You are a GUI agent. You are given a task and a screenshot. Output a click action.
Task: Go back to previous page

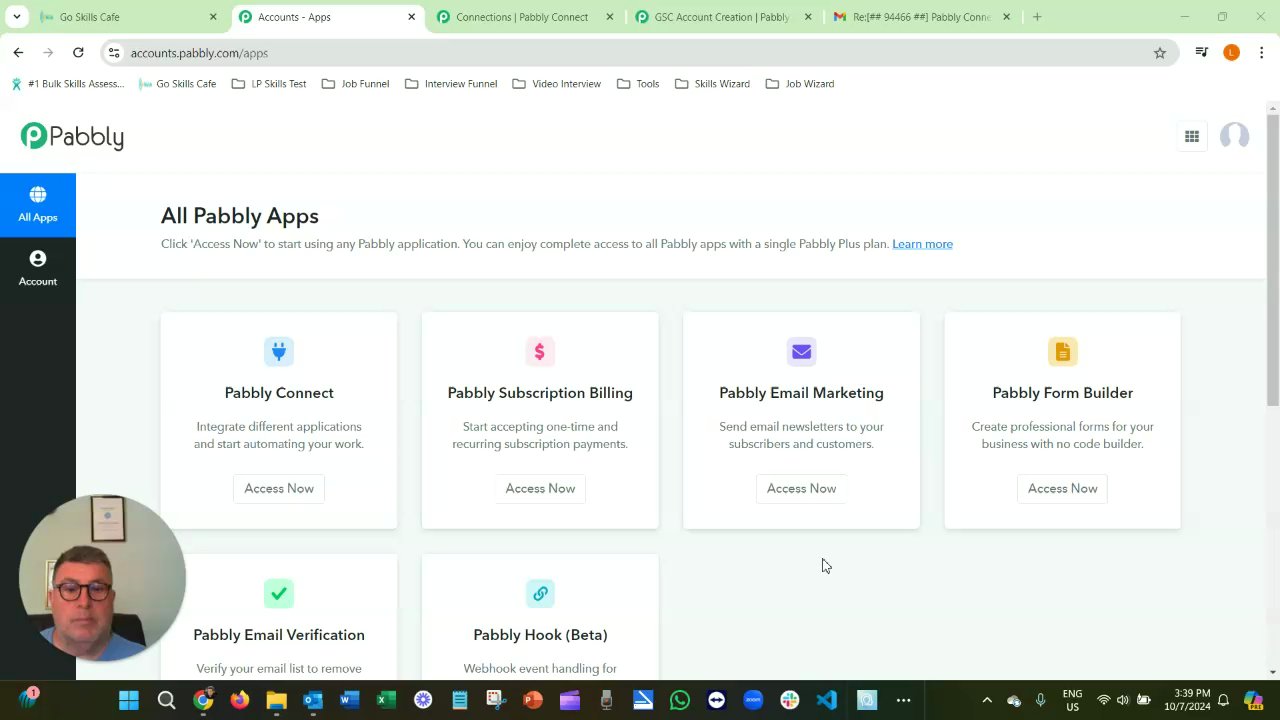(18, 53)
